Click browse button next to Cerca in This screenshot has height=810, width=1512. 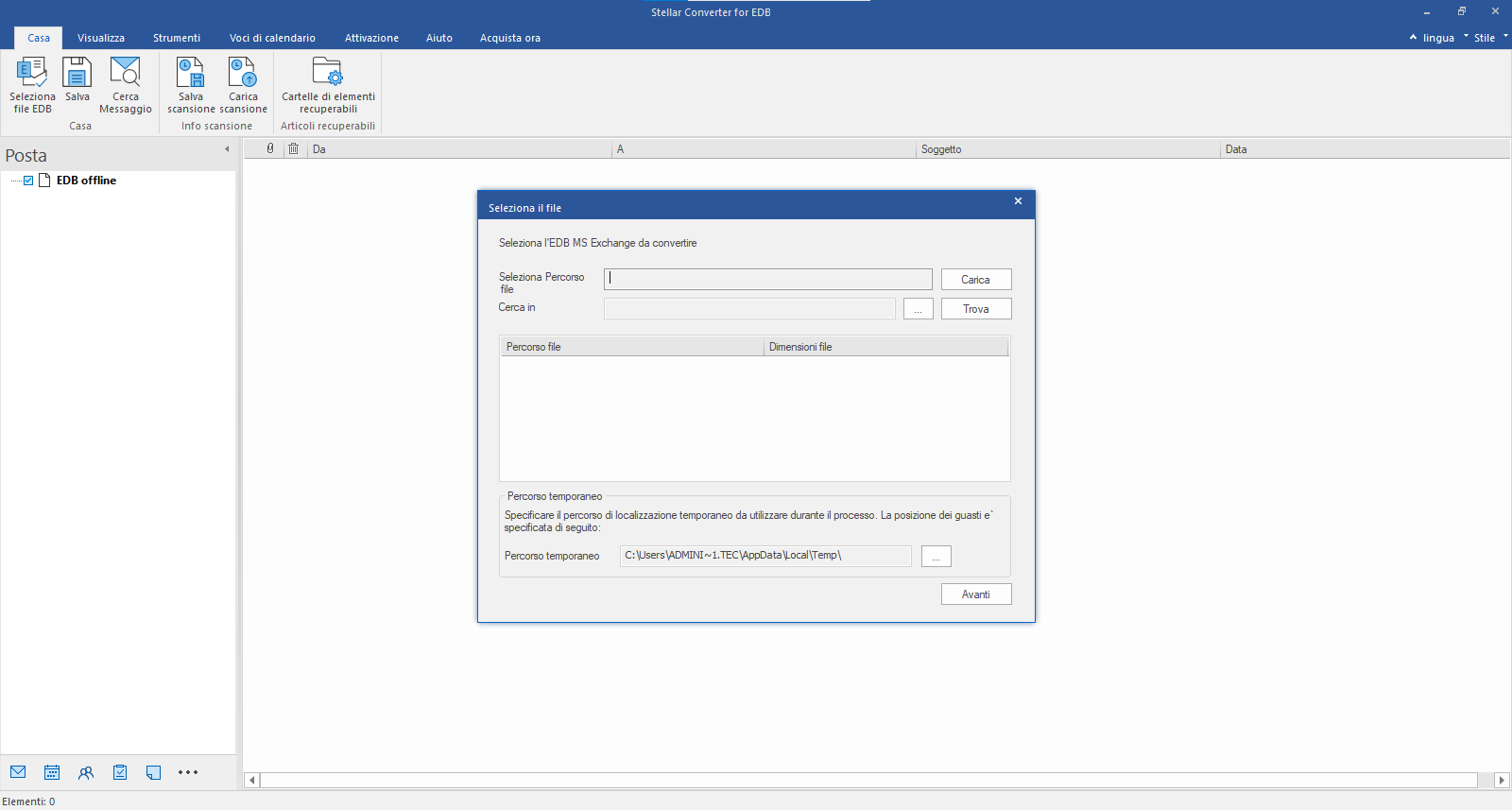tap(918, 309)
